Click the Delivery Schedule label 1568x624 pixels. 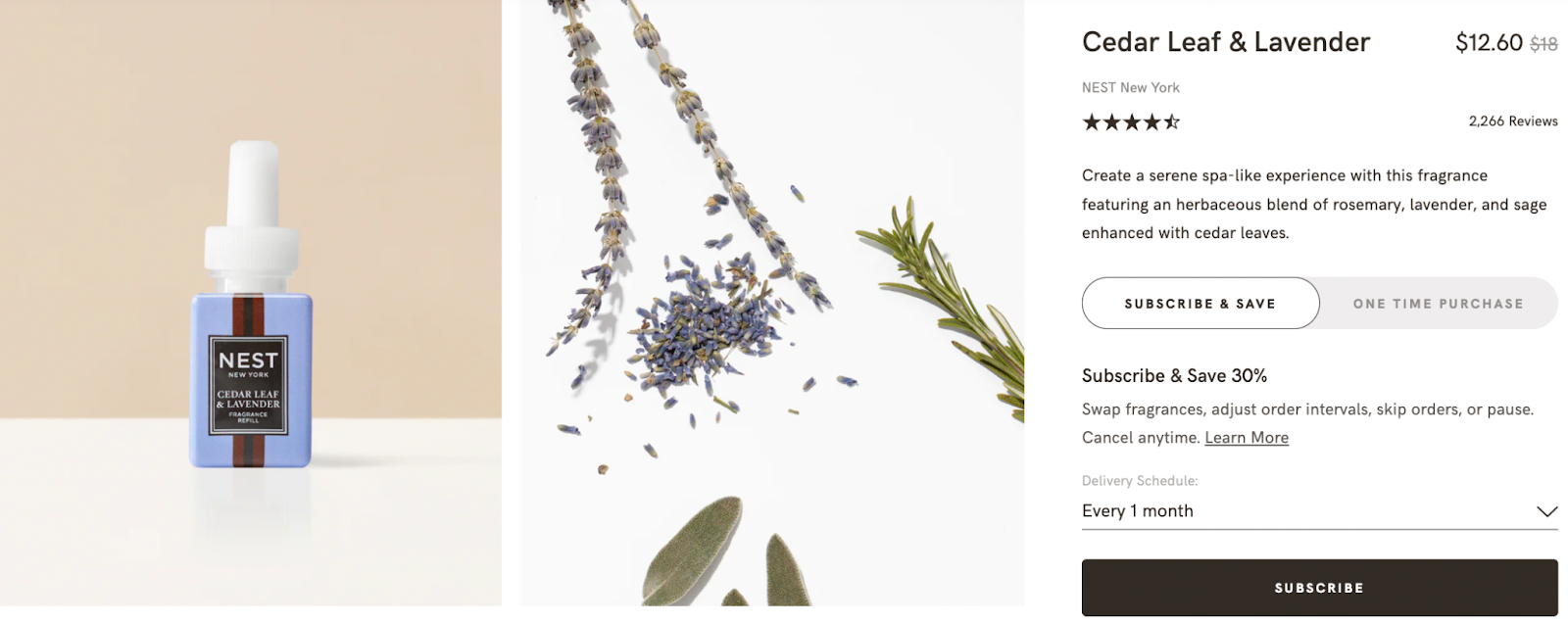(x=1140, y=481)
